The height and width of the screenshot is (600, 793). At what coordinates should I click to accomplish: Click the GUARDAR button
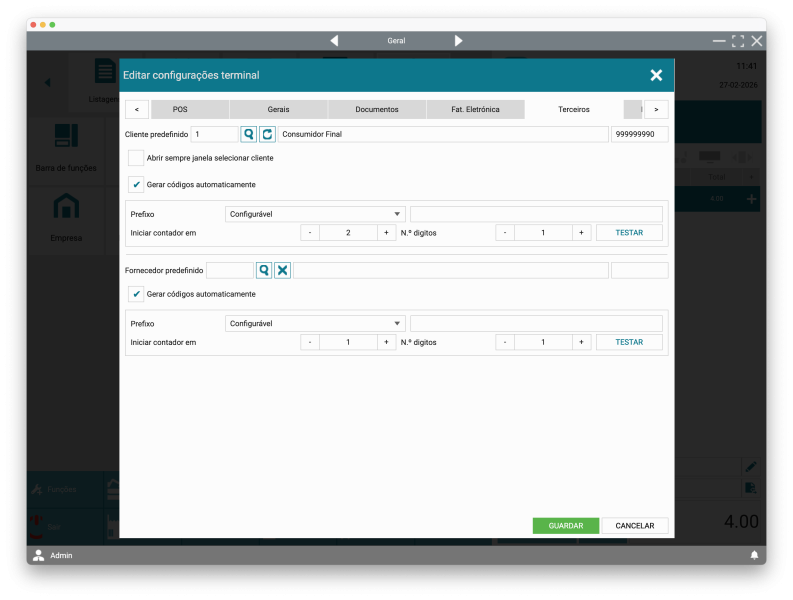(x=565, y=526)
